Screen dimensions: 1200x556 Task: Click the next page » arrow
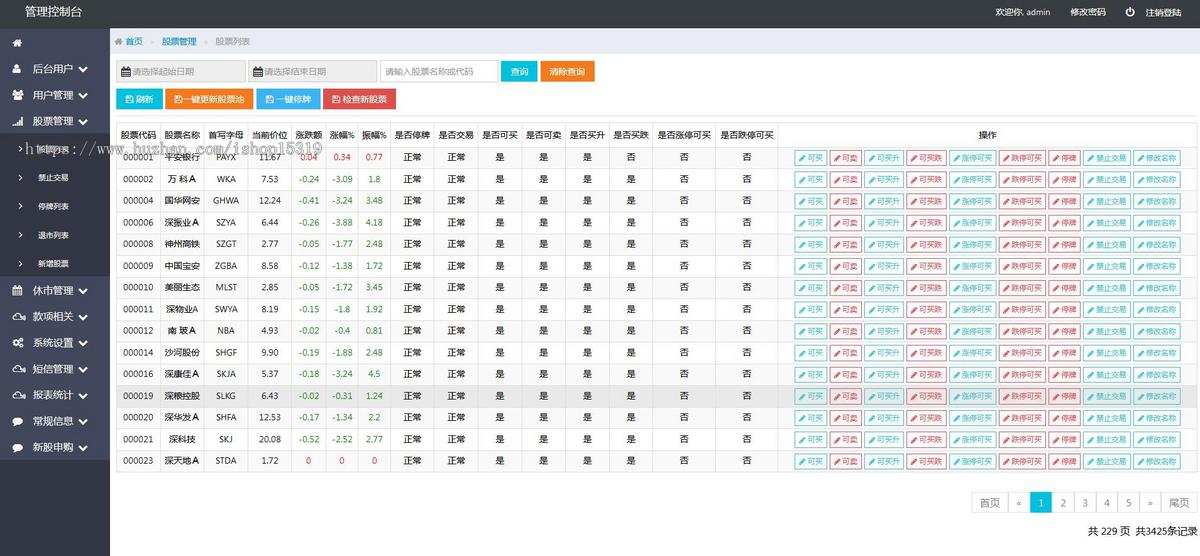tap(1150, 503)
